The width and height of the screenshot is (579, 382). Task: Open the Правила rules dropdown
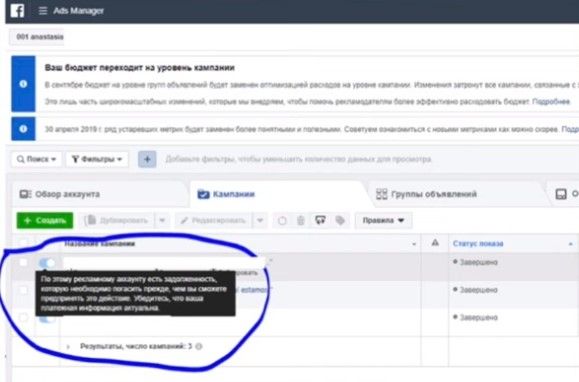click(383, 220)
